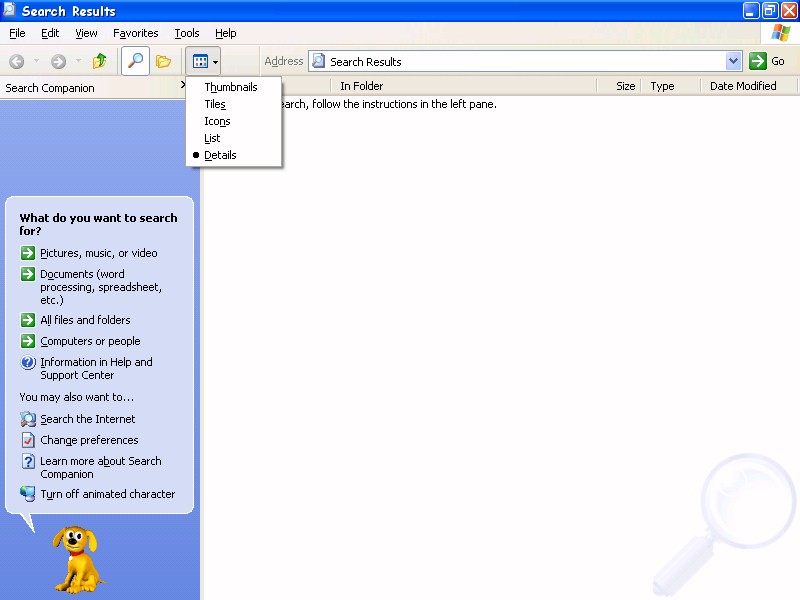Open Information in Help and Support Center

coord(96,368)
